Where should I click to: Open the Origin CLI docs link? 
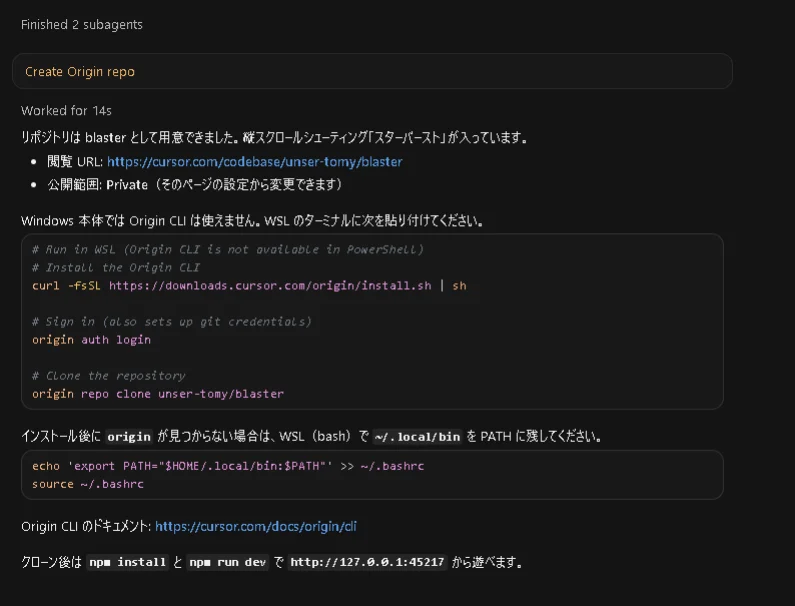pyautogui.click(x=256, y=526)
